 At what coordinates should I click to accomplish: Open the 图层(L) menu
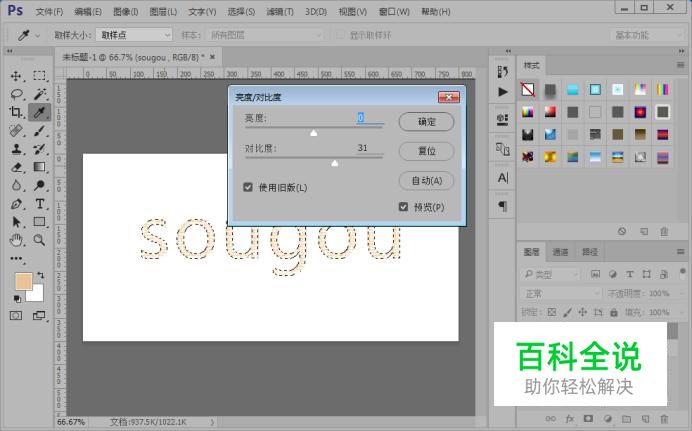(x=163, y=12)
